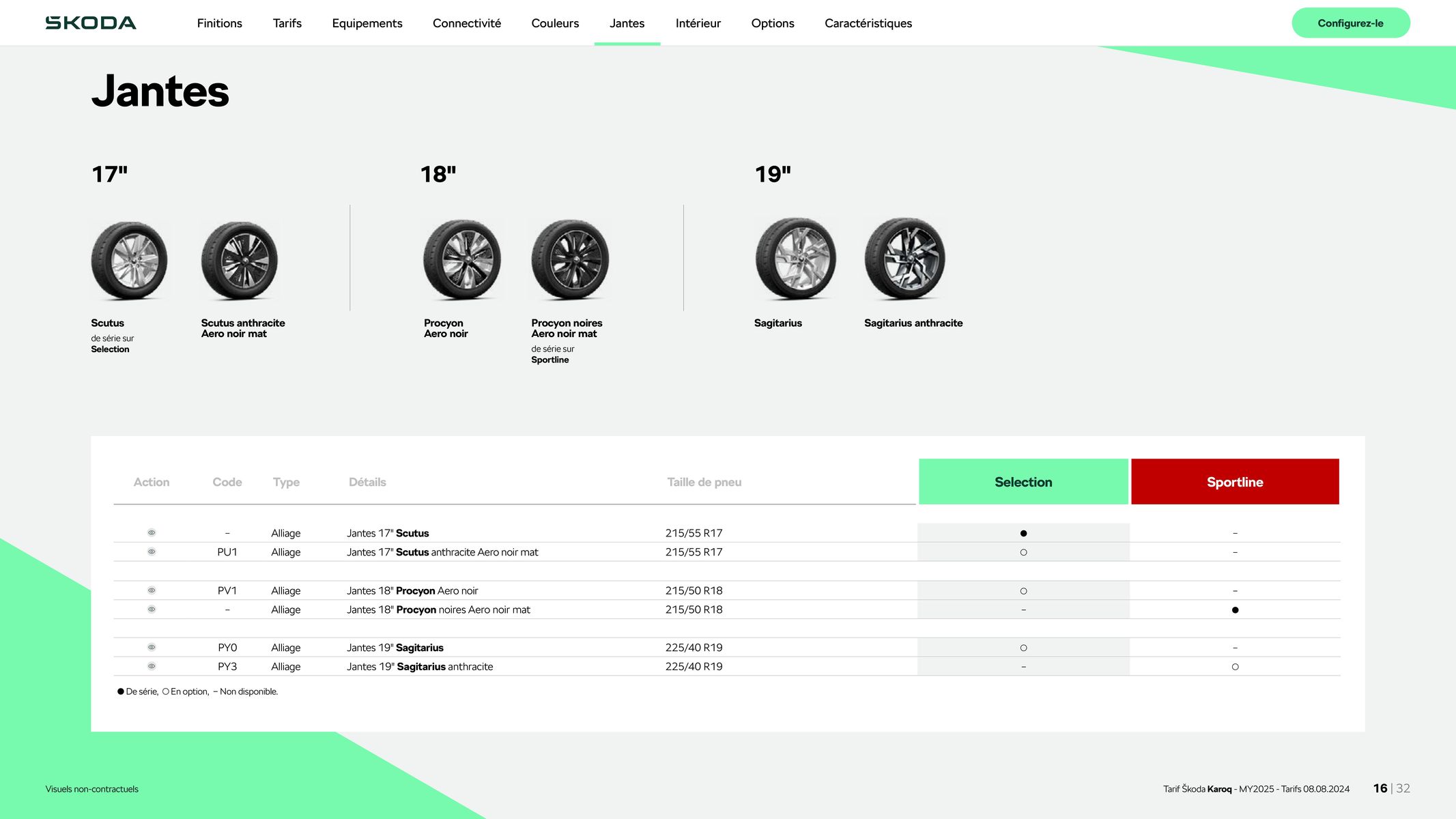Image resolution: width=1456 pixels, height=819 pixels.
Task: Click the code 'PU1'
Action: tap(227, 552)
